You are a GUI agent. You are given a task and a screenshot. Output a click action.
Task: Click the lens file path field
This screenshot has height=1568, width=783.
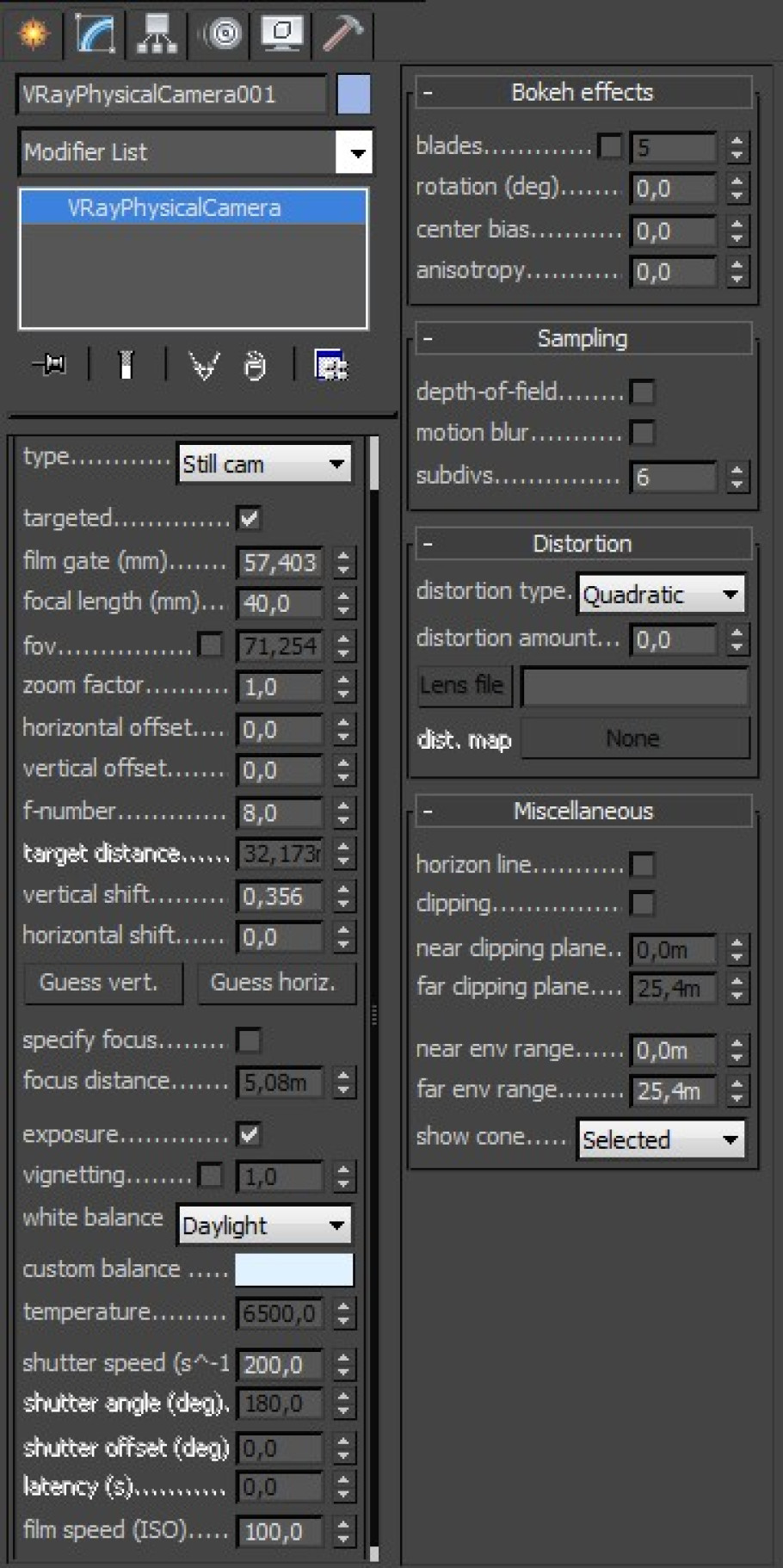635,686
